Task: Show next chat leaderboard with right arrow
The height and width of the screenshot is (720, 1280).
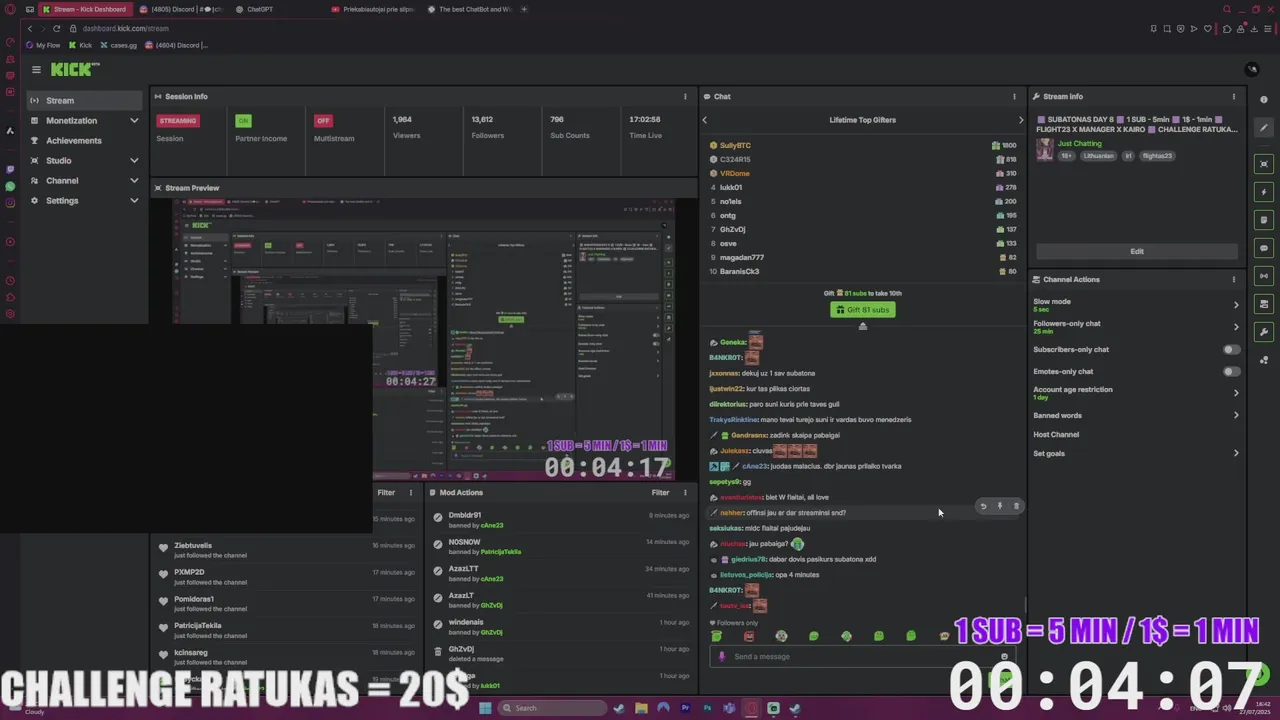Action: point(1021,120)
